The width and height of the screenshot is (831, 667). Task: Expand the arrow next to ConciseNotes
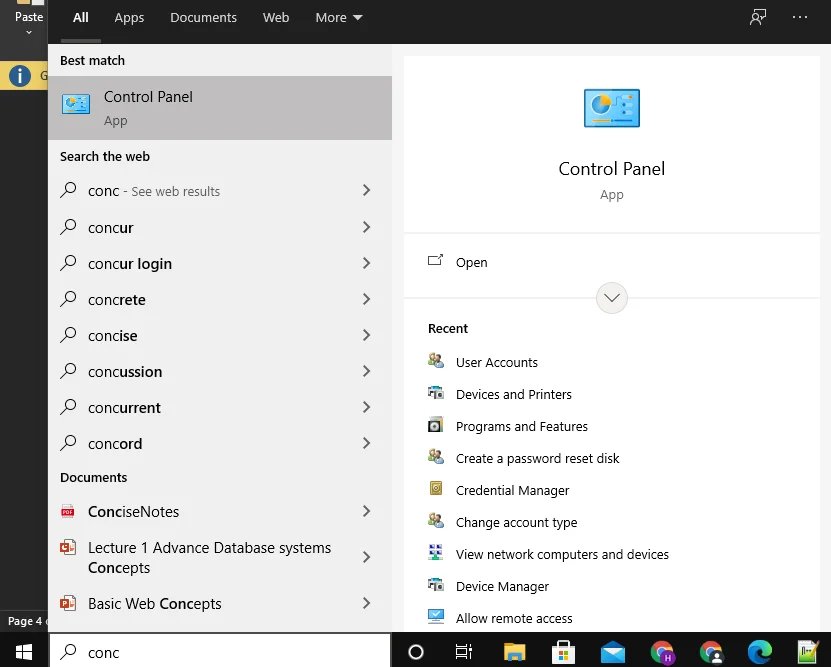tap(366, 511)
